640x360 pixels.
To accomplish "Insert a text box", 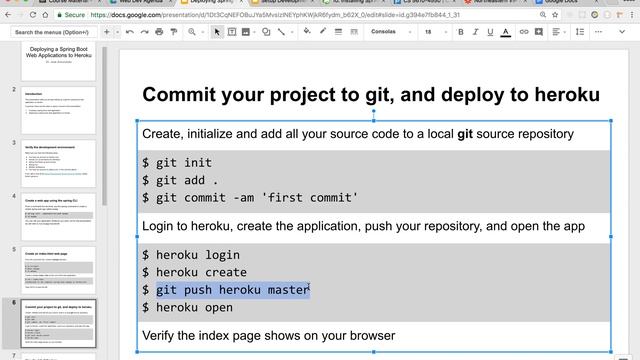I will pos(232,32).
